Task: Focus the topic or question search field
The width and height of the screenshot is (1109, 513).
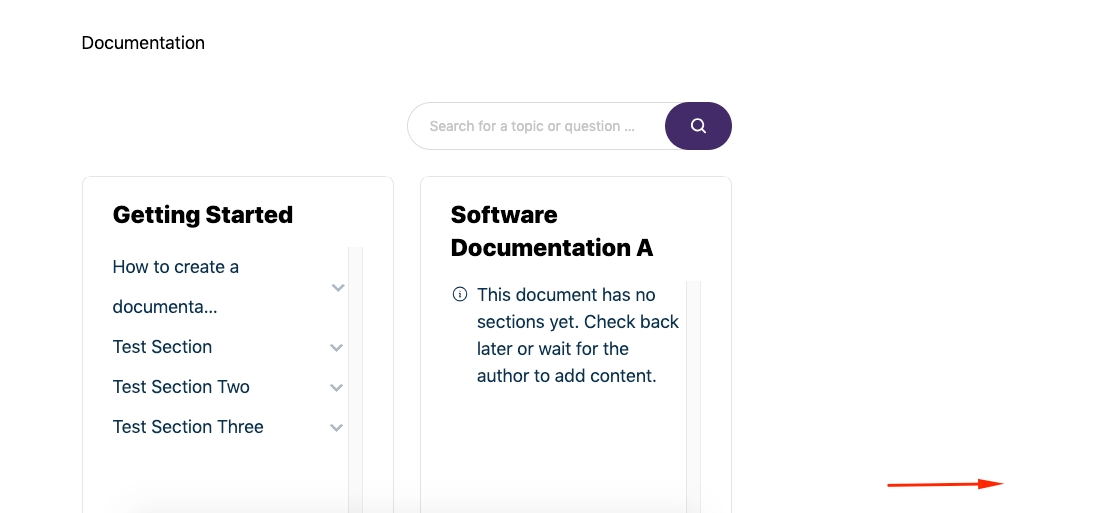Action: click(x=536, y=126)
